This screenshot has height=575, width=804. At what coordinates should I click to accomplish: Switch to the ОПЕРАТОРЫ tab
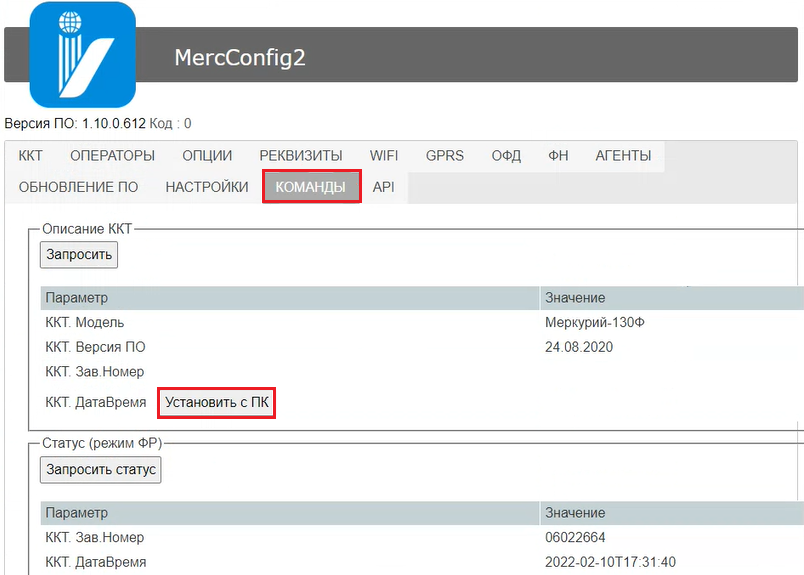tap(112, 155)
